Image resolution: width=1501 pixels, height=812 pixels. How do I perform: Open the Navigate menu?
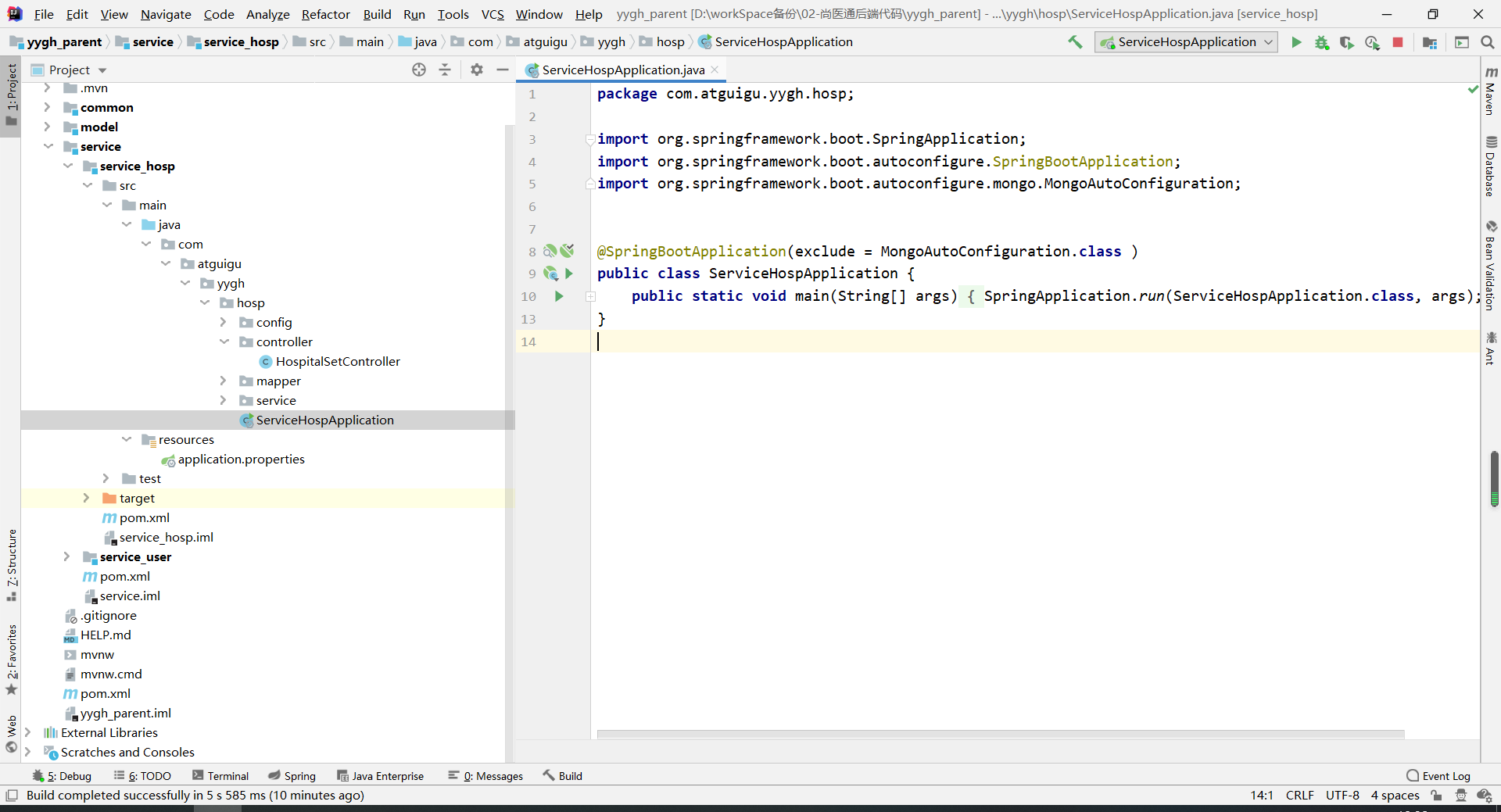point(166,14)
